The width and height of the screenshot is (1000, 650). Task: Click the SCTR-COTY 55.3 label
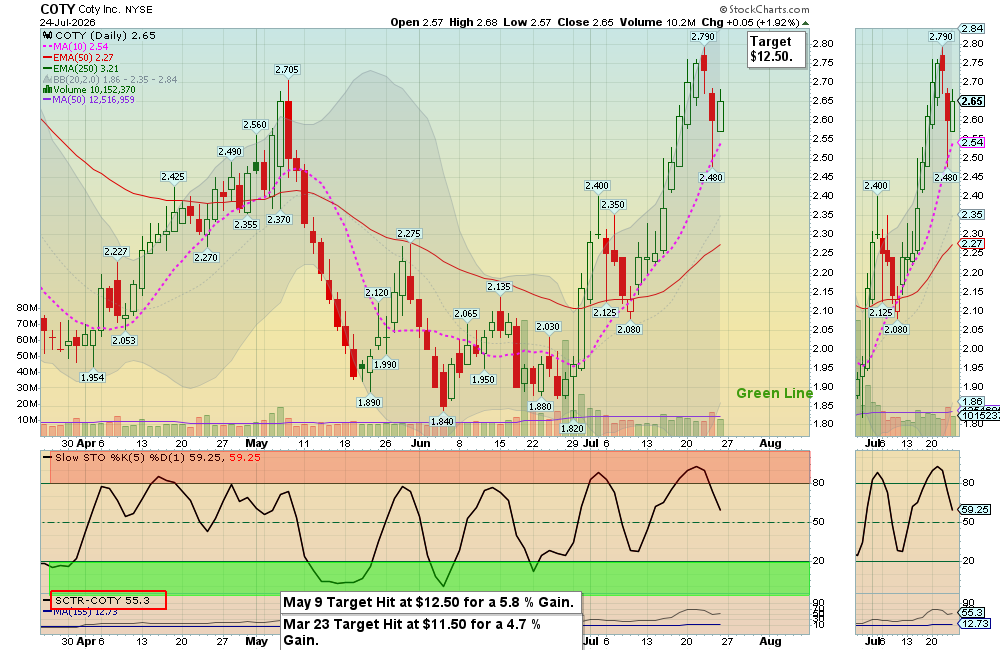coord(108,600)
